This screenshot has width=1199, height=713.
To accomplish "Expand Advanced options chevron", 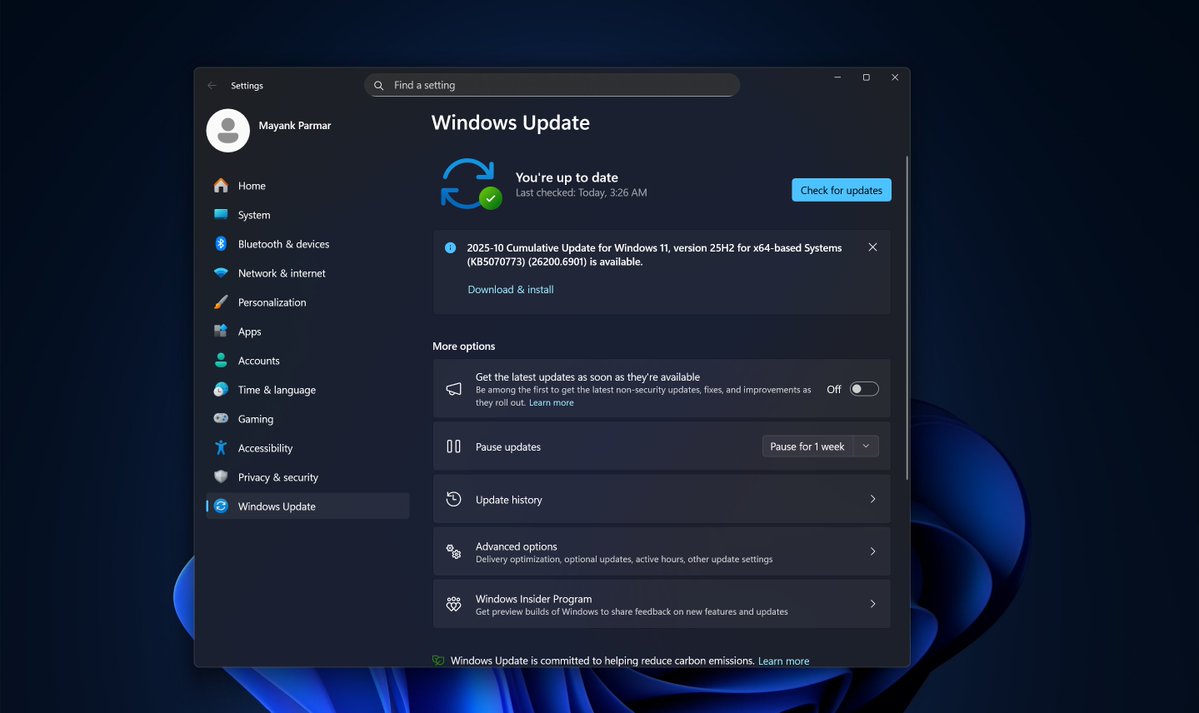I will point(872,552).
